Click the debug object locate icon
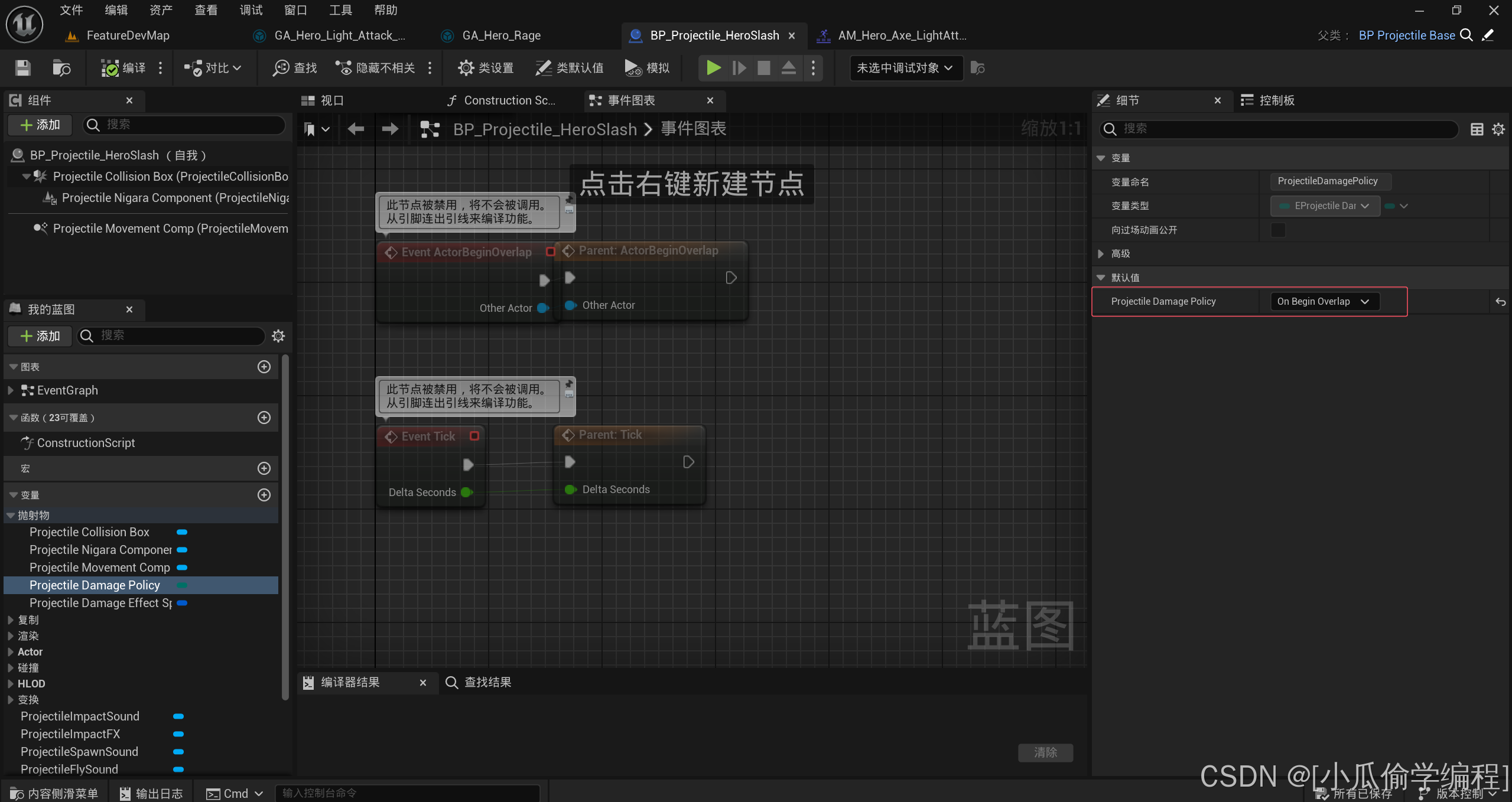The image size is (1512, 802). [x=977, y=68]
